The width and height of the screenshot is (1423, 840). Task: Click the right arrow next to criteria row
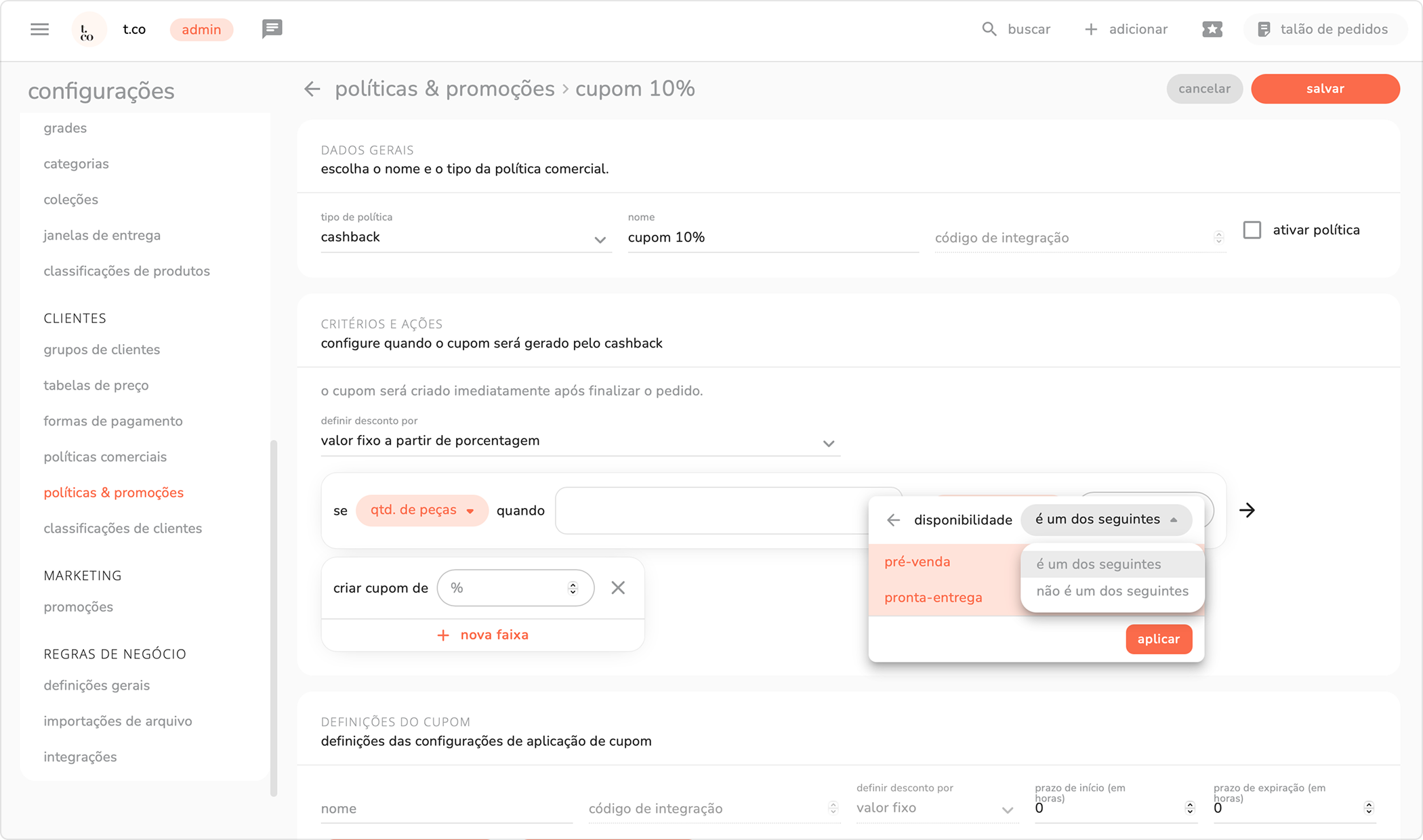point(1247,510)
